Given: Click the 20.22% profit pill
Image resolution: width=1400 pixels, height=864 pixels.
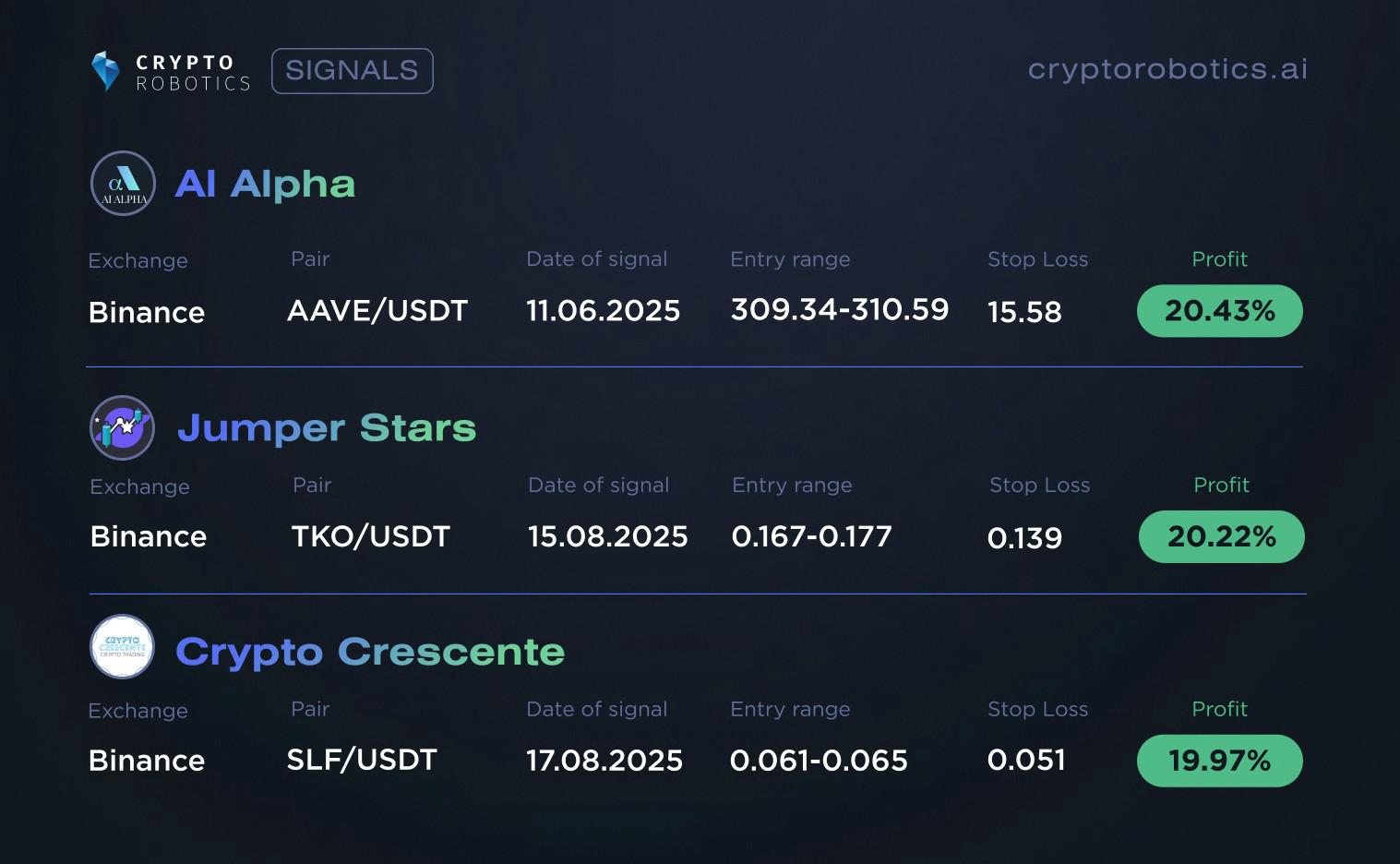Looking at the screenshot, I should point(1222,536).
